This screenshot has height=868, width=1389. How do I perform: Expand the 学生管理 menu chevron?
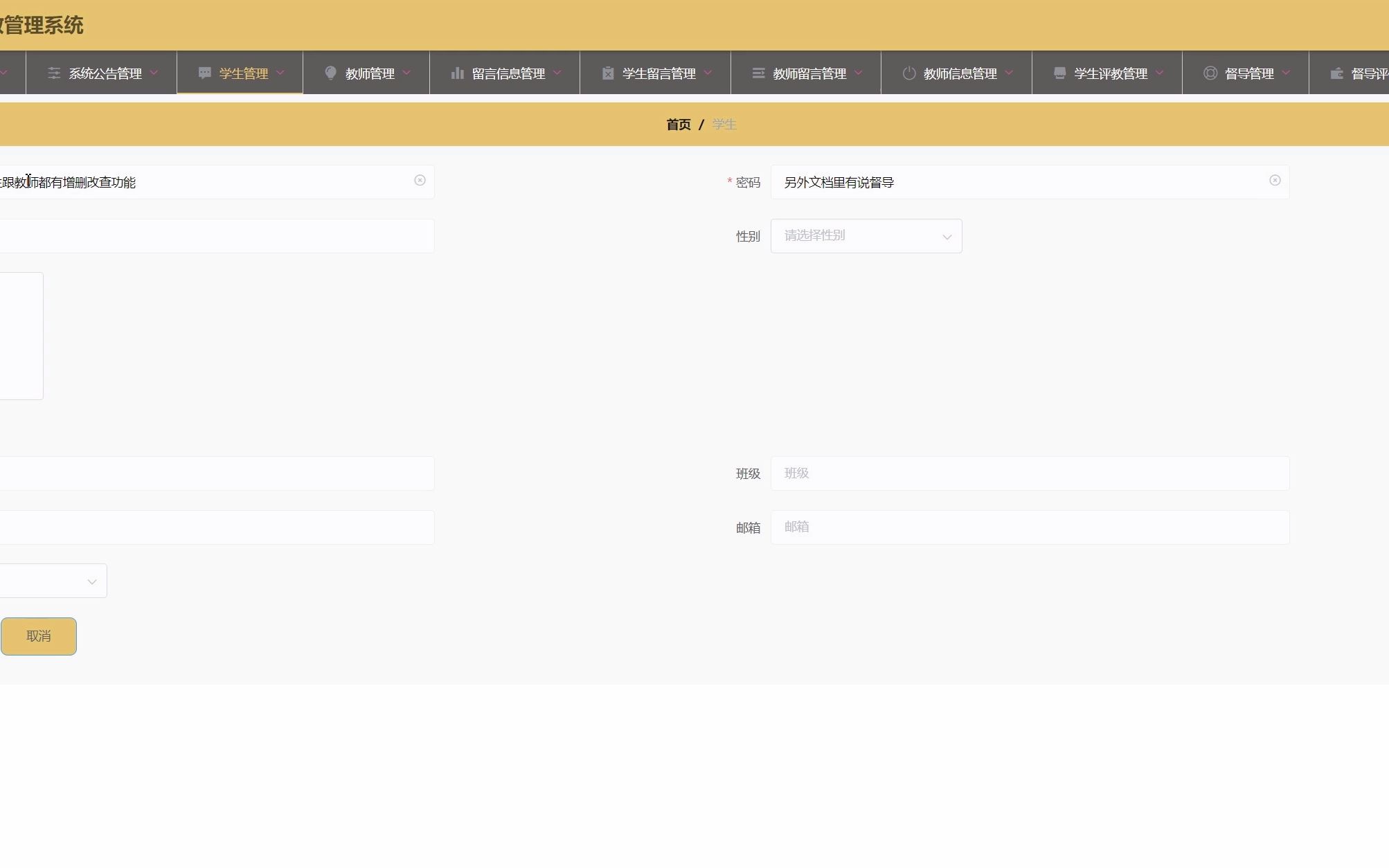pyautogui.click(x=280, y=73)
